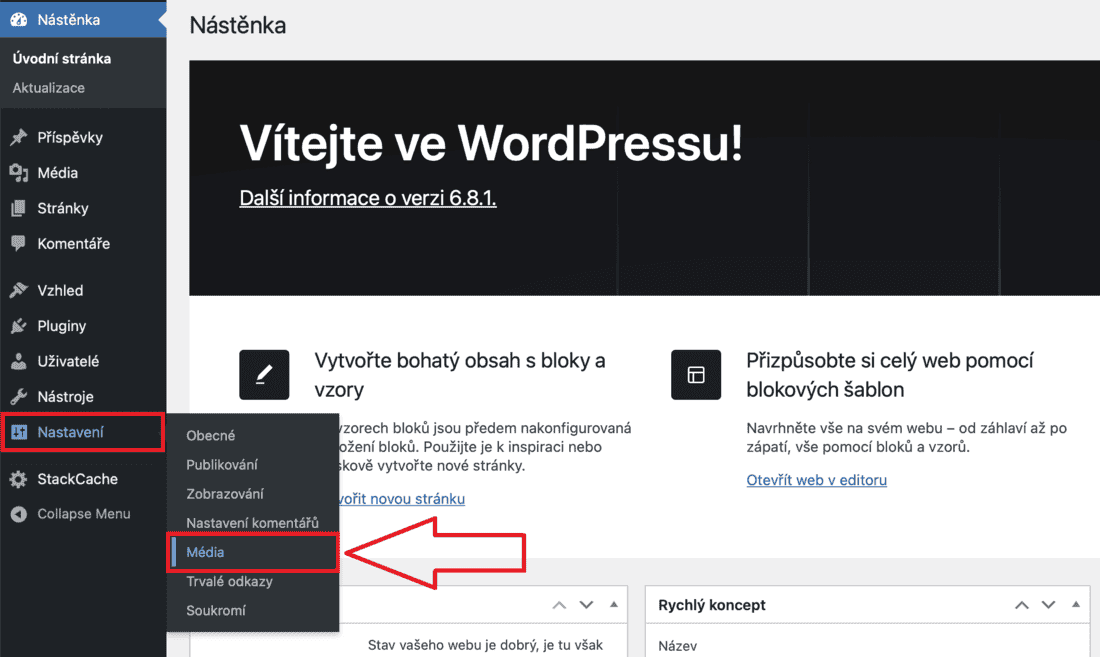Move Rychlý koncept widget up
Viewport: 1100px width, 657px height.
[x=1022, y=604]
